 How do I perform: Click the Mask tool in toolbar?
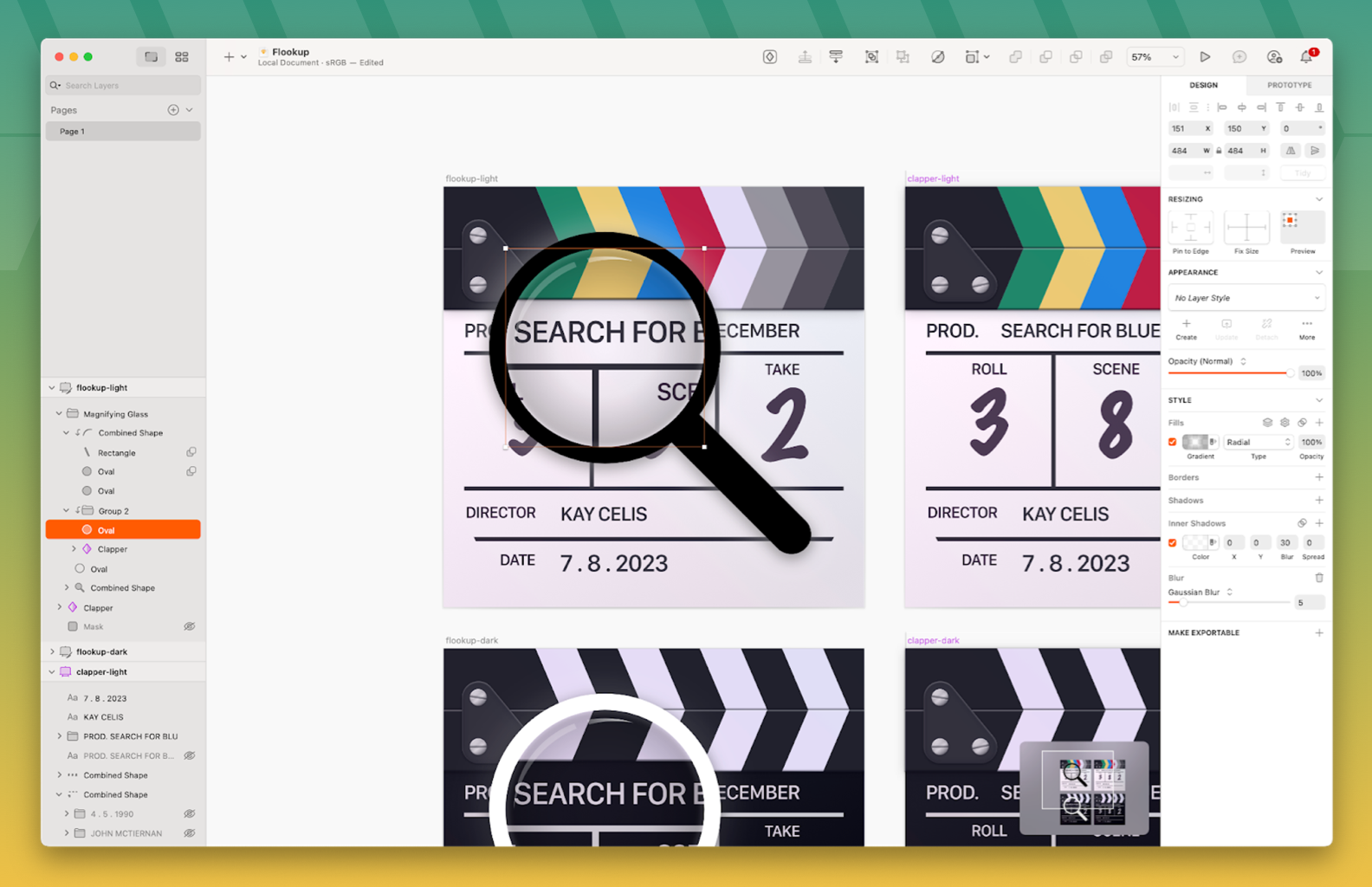(937, 57)
